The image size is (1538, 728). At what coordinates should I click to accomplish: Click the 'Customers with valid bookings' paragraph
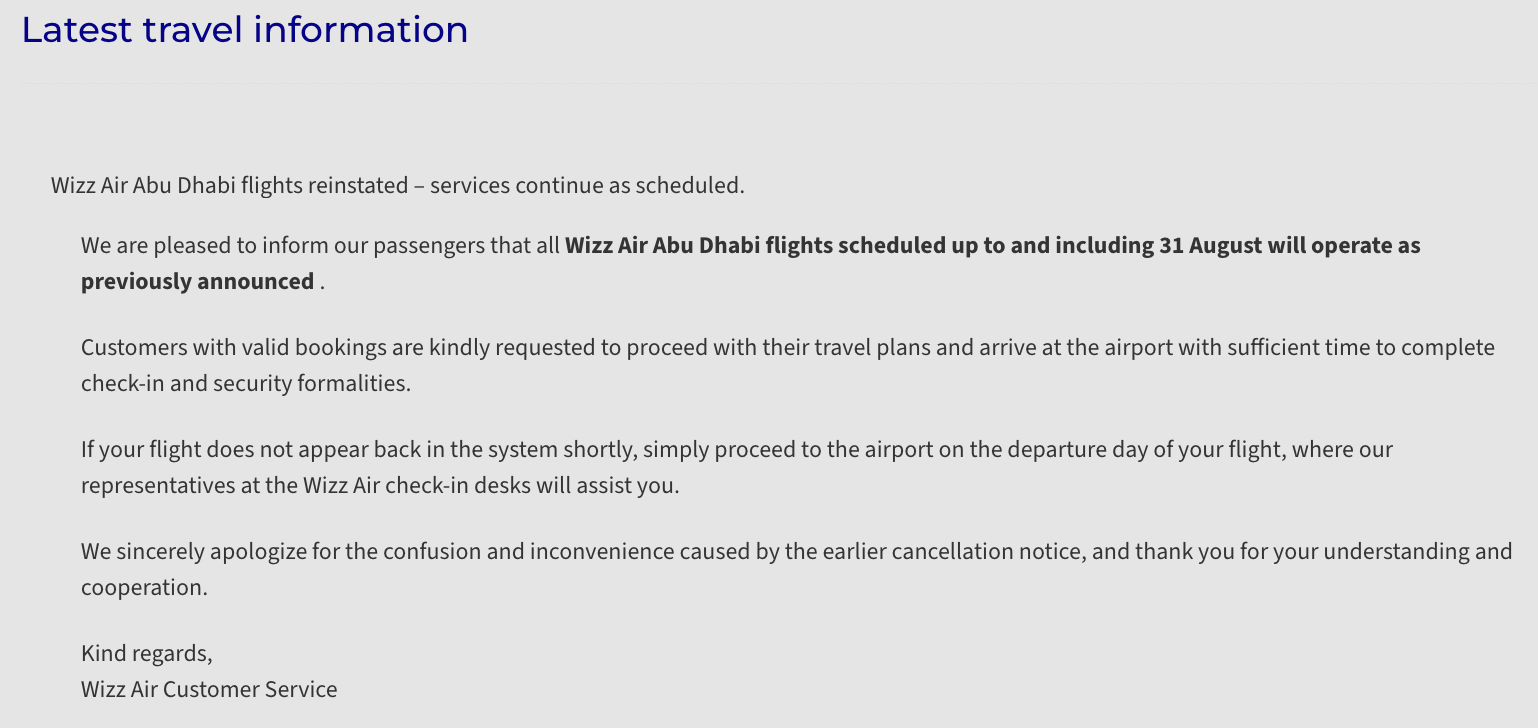[x=788, y=366]
